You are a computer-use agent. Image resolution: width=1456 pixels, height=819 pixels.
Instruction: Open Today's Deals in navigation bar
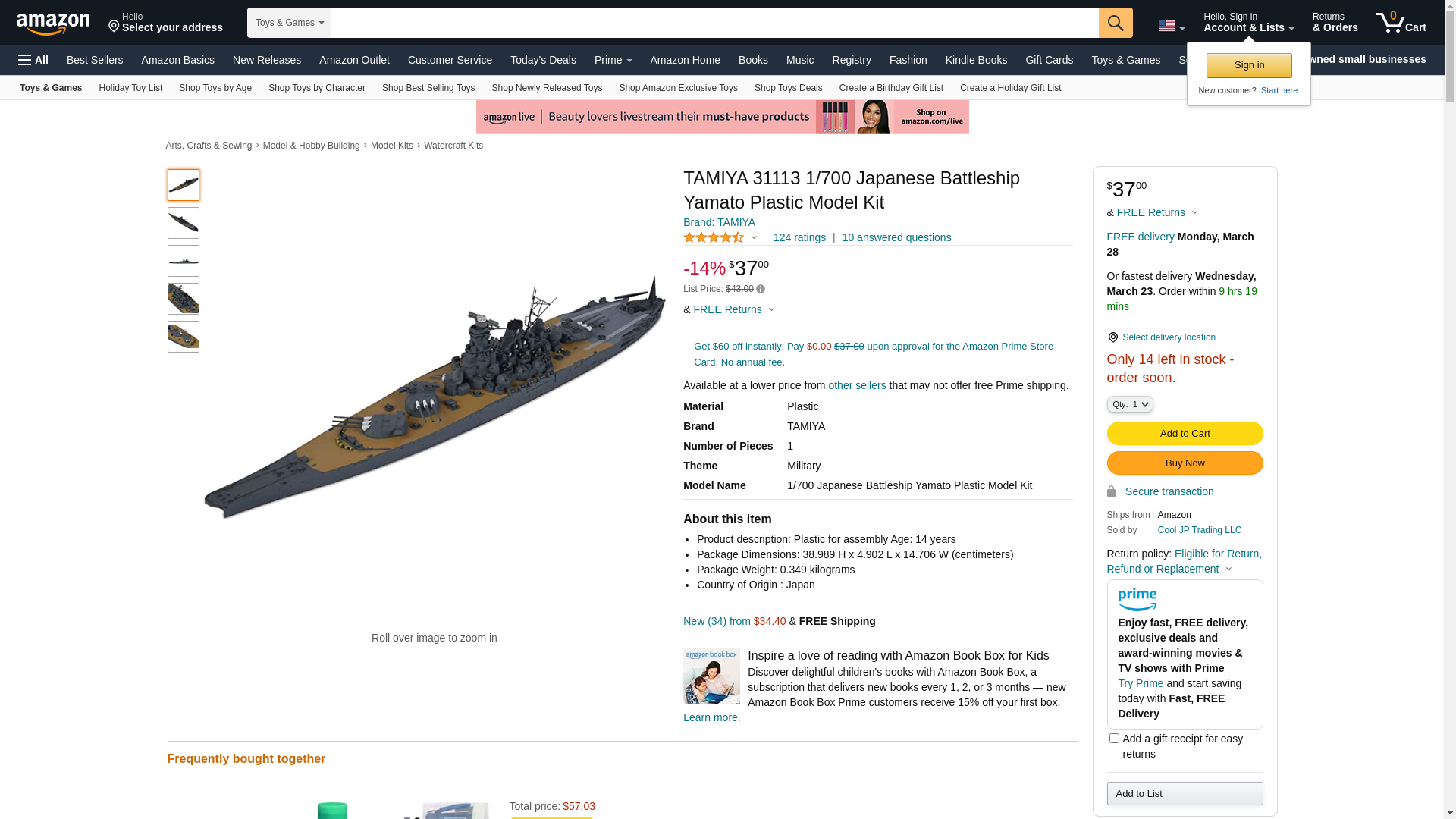(x=543, y=60)
